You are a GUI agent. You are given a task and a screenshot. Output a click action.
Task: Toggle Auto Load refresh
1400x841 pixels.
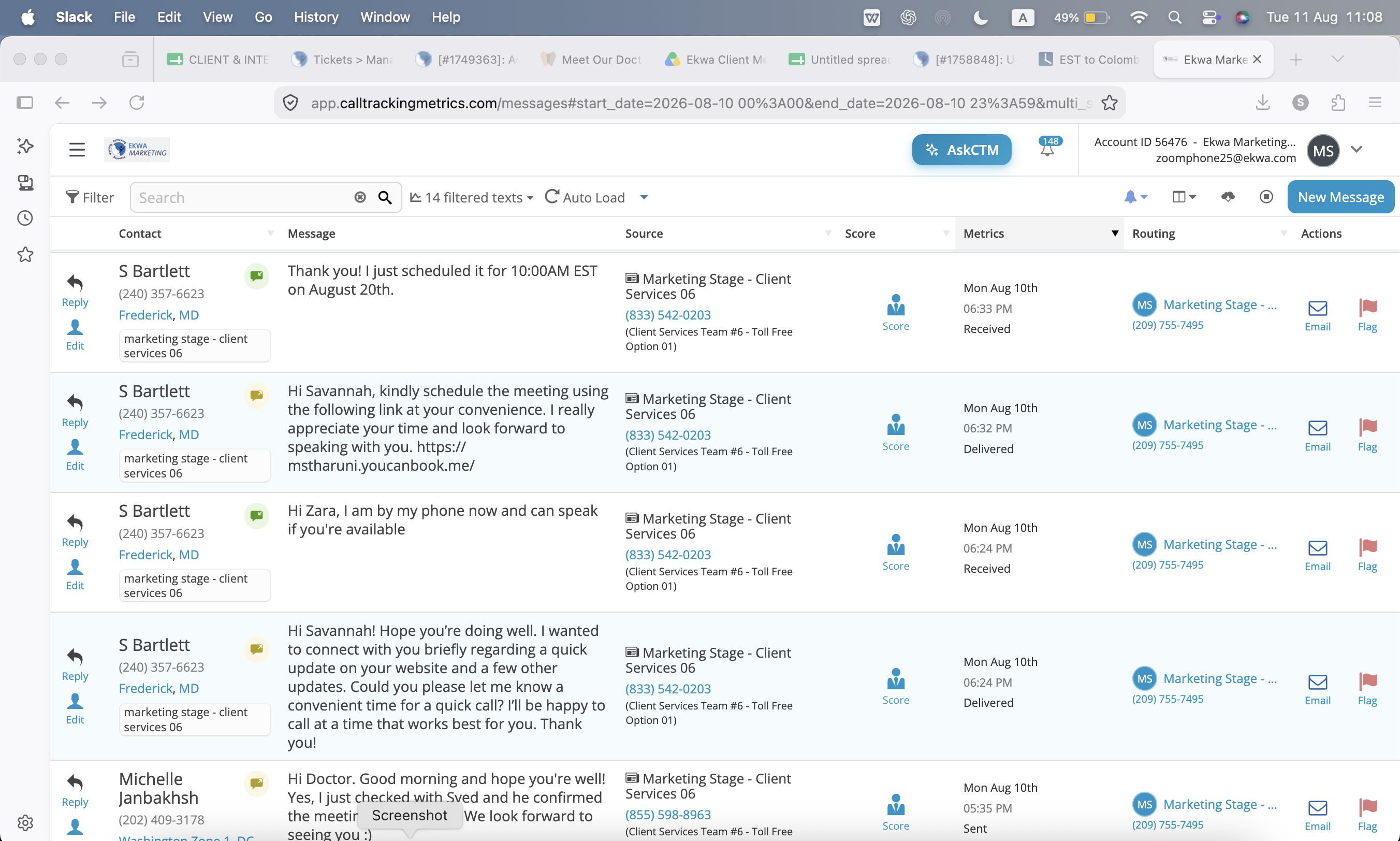click(585, 197)
